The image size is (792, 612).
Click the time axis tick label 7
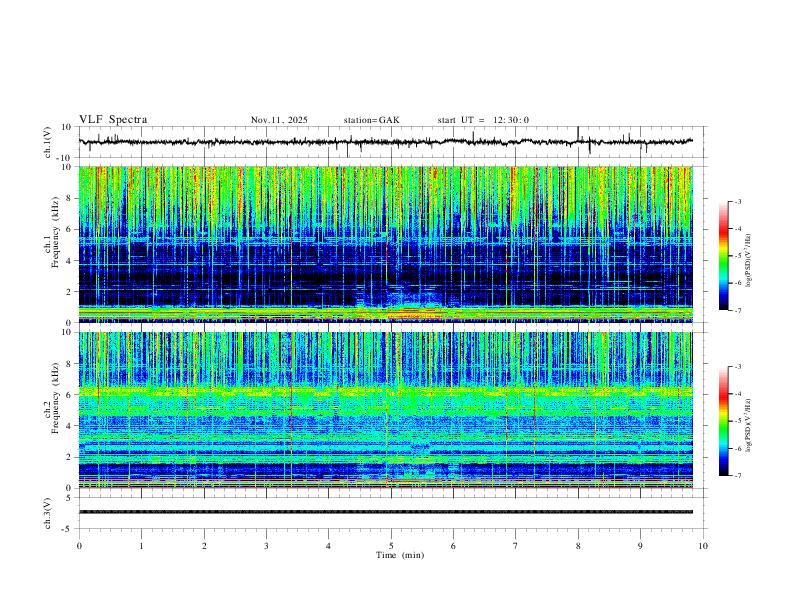point(516,546)
